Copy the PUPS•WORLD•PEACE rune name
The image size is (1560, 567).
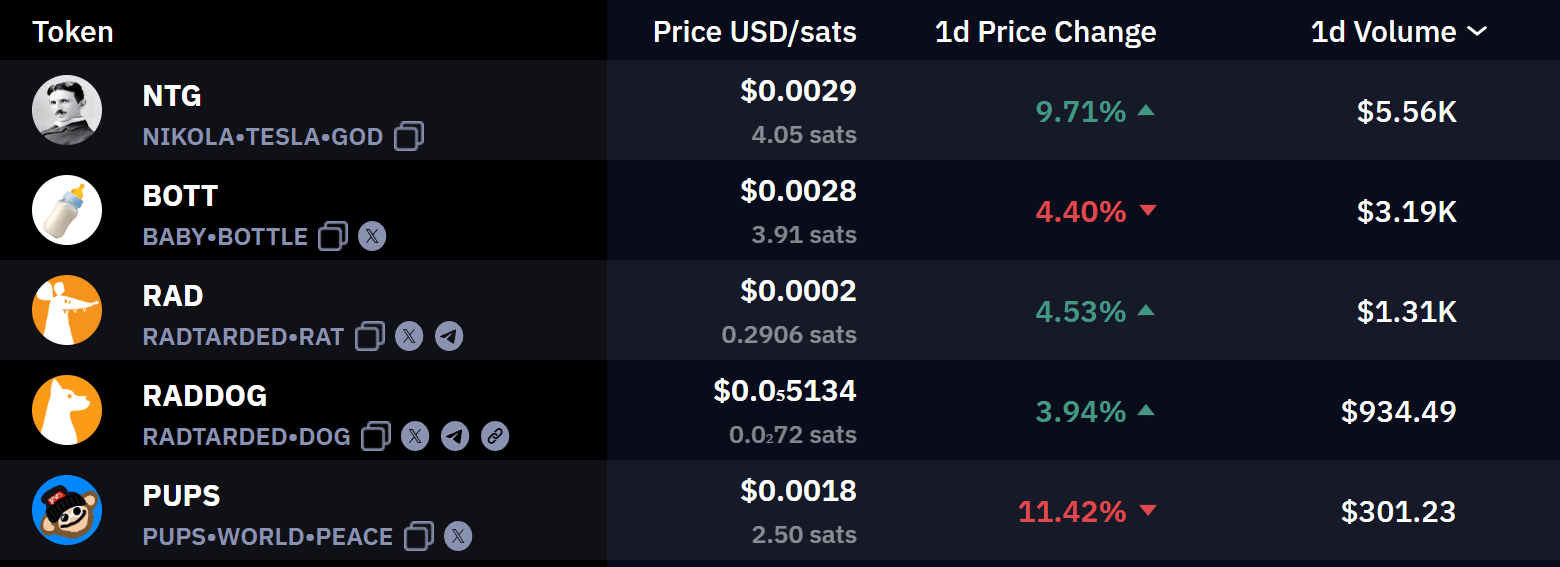pyautogui.click(x=419, y=536)
